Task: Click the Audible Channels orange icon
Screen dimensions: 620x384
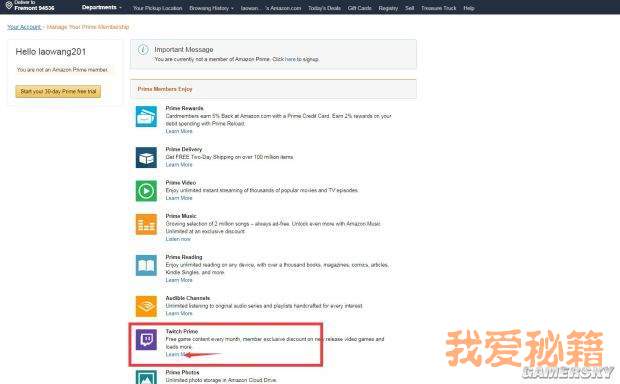Action: click(x=146, y=306)
